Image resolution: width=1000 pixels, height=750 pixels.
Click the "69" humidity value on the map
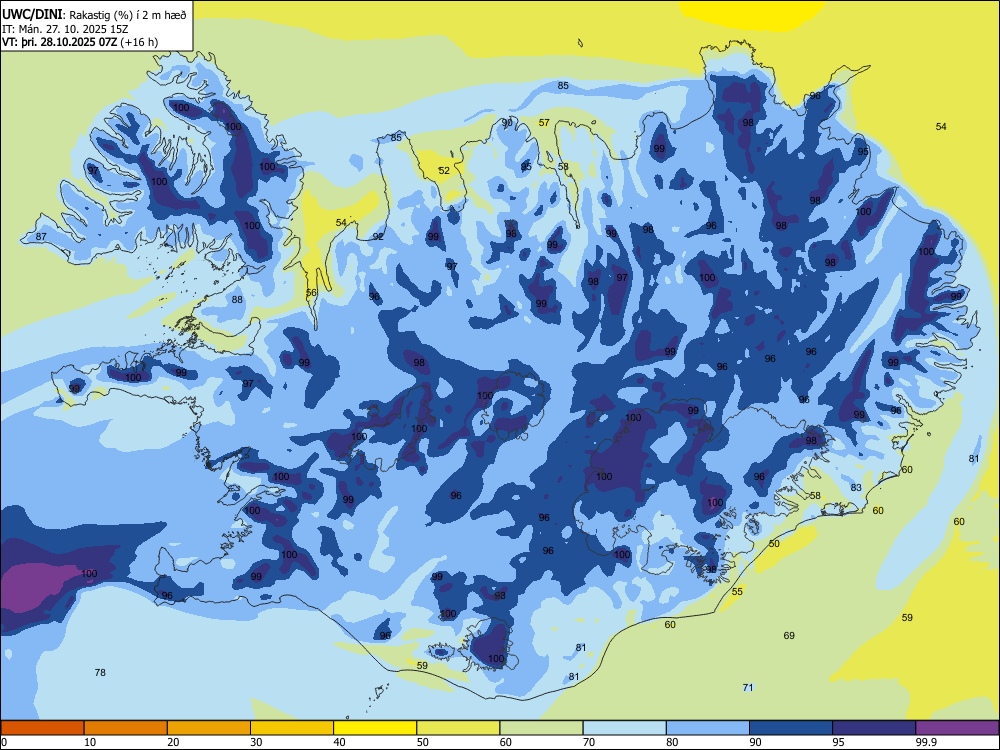click(789, 635)
